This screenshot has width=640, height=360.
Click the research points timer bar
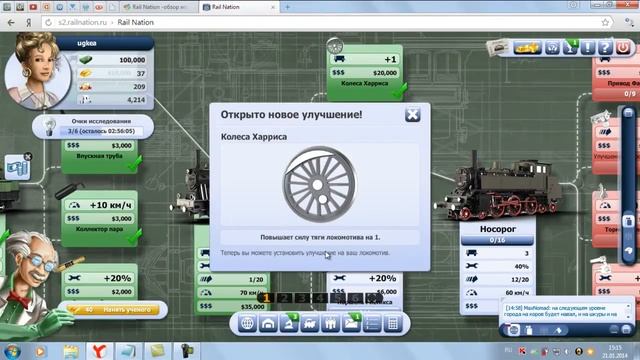click(101, 131)
